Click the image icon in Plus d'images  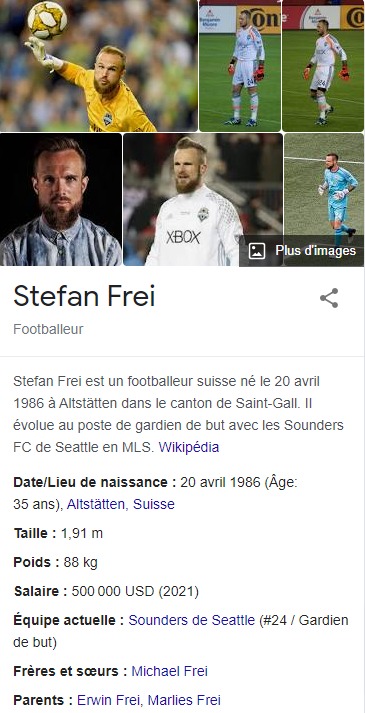pos(257,251)
